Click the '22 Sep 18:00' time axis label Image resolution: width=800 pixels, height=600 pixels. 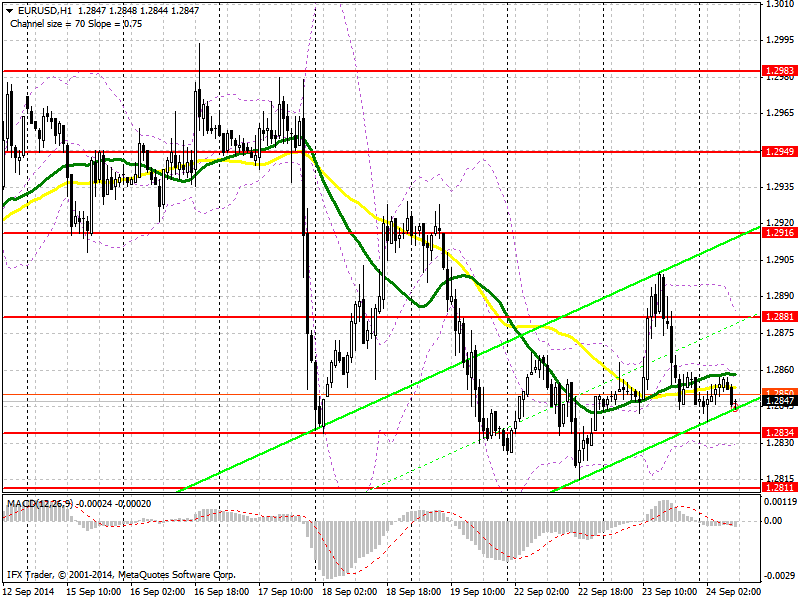[606, 592]
